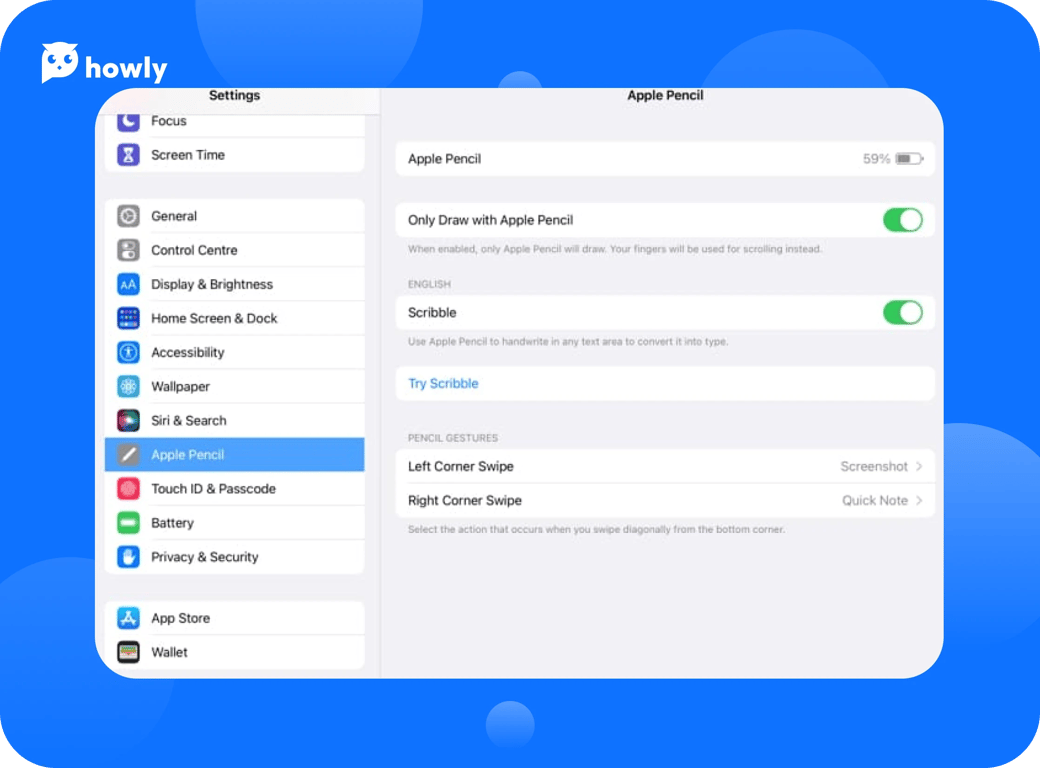Click the Siri & Search icon
1040x768 pixels.
128,420
